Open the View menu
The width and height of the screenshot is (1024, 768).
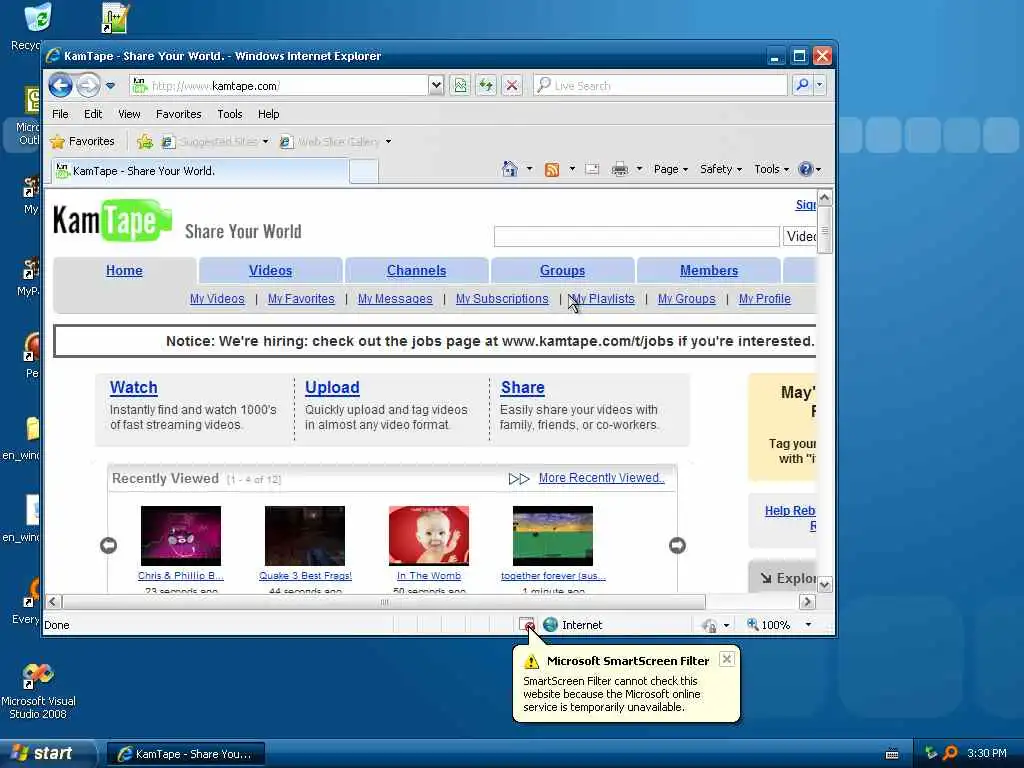coord(129,114)
